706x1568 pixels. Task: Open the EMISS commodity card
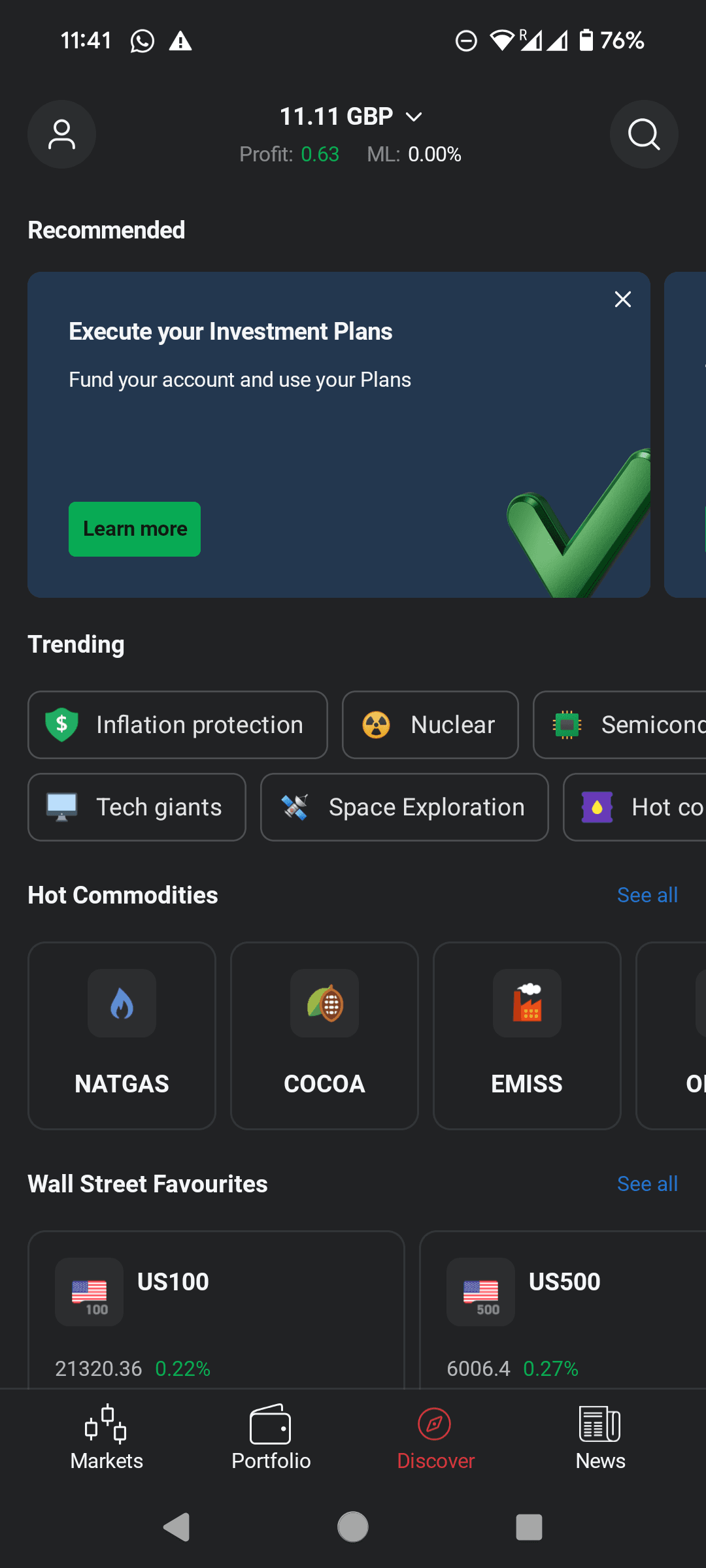527,1035
